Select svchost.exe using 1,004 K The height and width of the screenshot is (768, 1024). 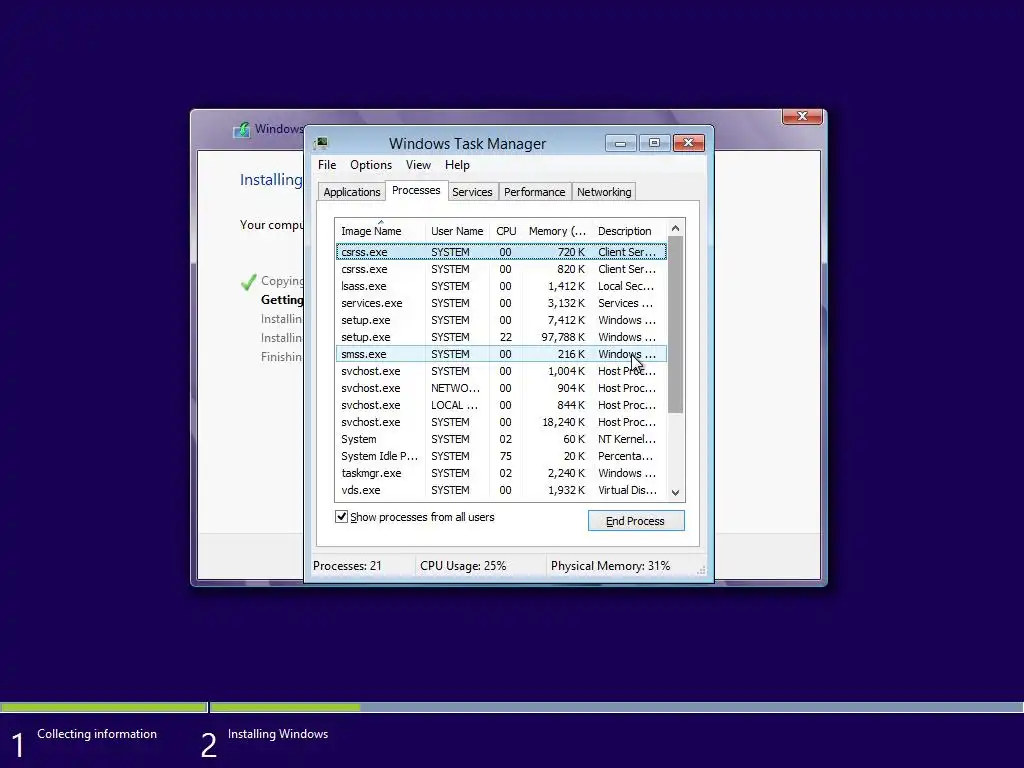tap(501, 371)
